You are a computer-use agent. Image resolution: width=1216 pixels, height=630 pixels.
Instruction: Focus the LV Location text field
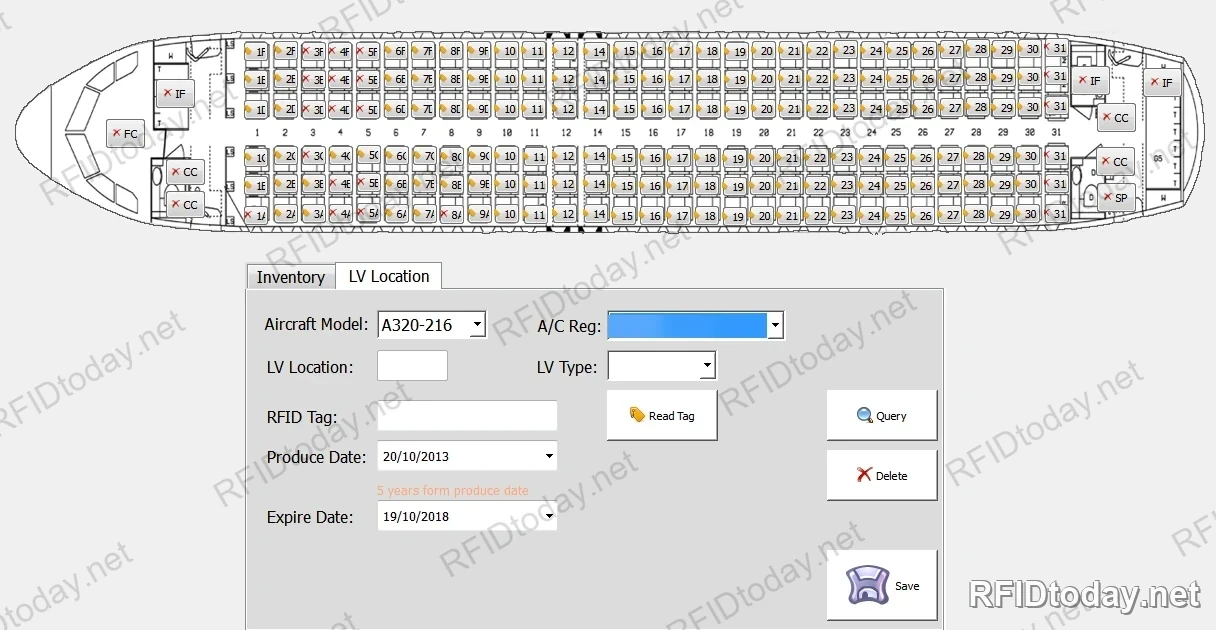412,366
